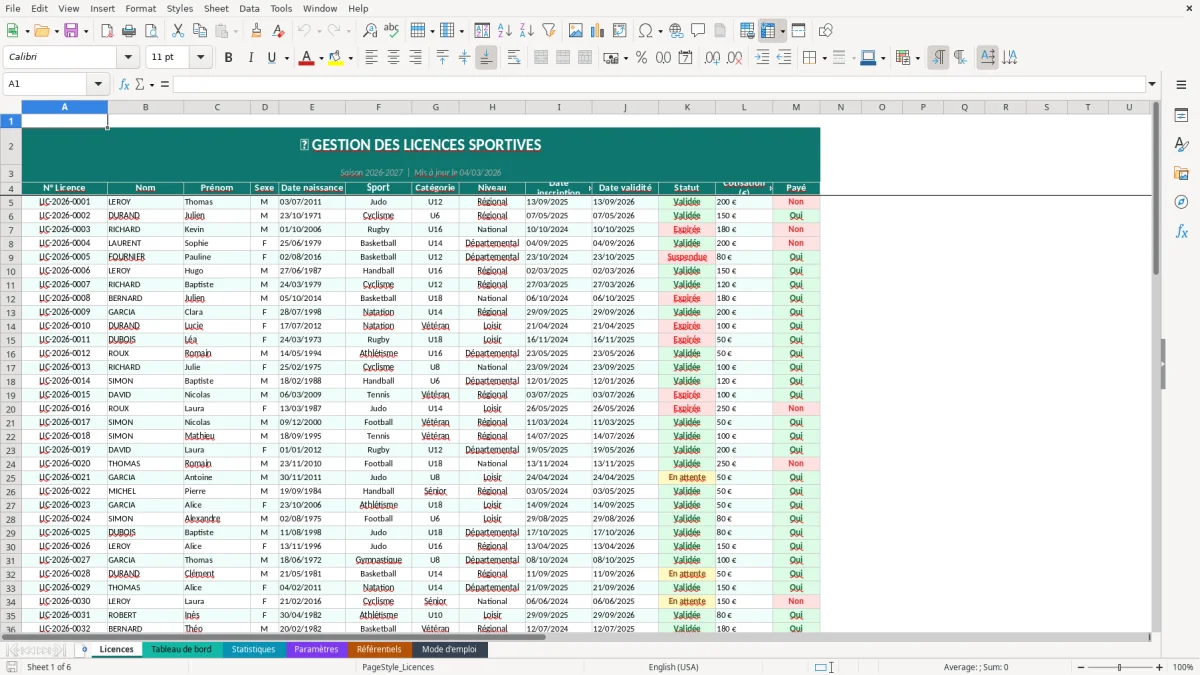Open a file with the folder icon
Image resolution: width=1200 pixels, height=675 pixels.
(41, 31)
